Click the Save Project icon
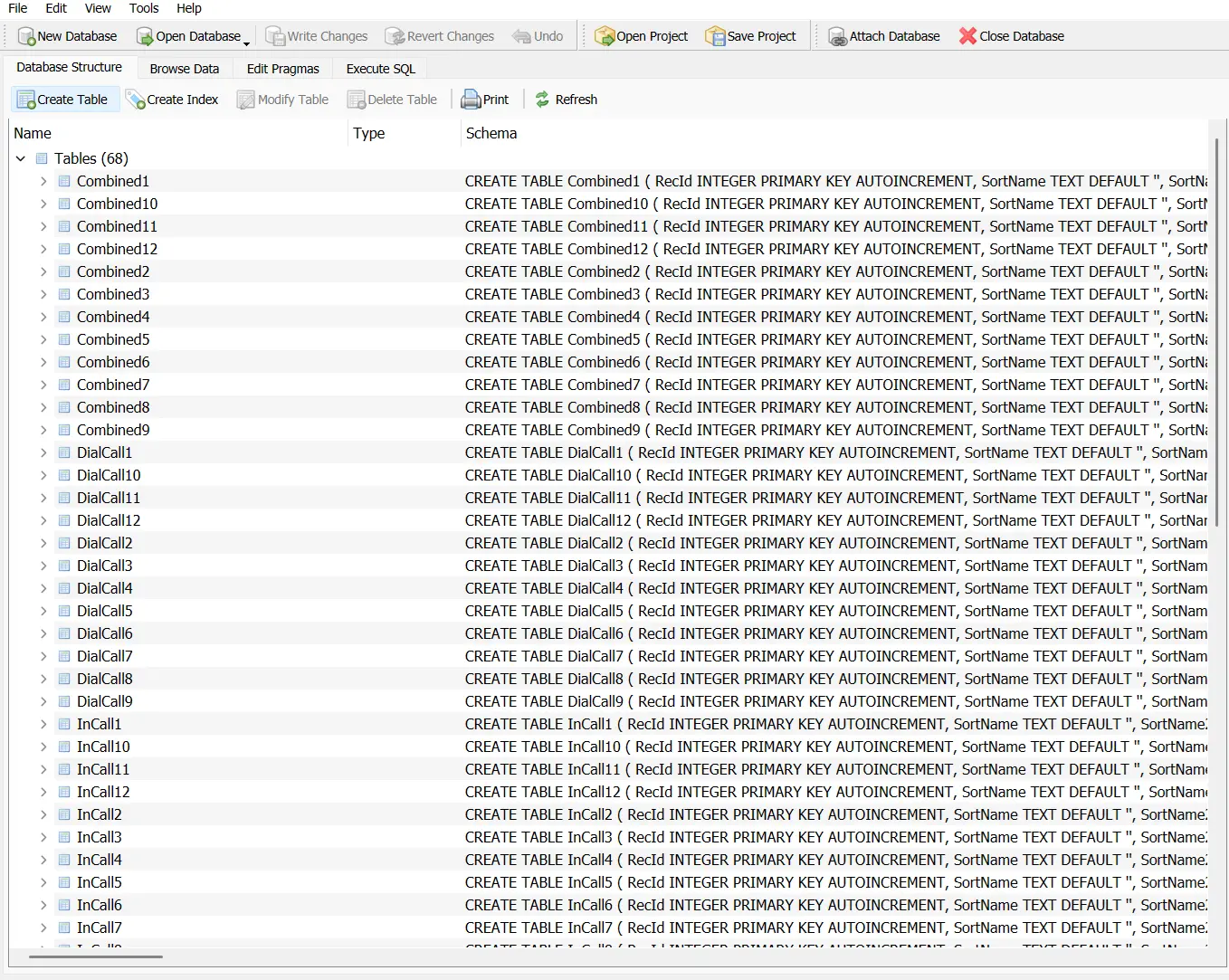This screenshot has height=980, width=1229. point(715,36)
